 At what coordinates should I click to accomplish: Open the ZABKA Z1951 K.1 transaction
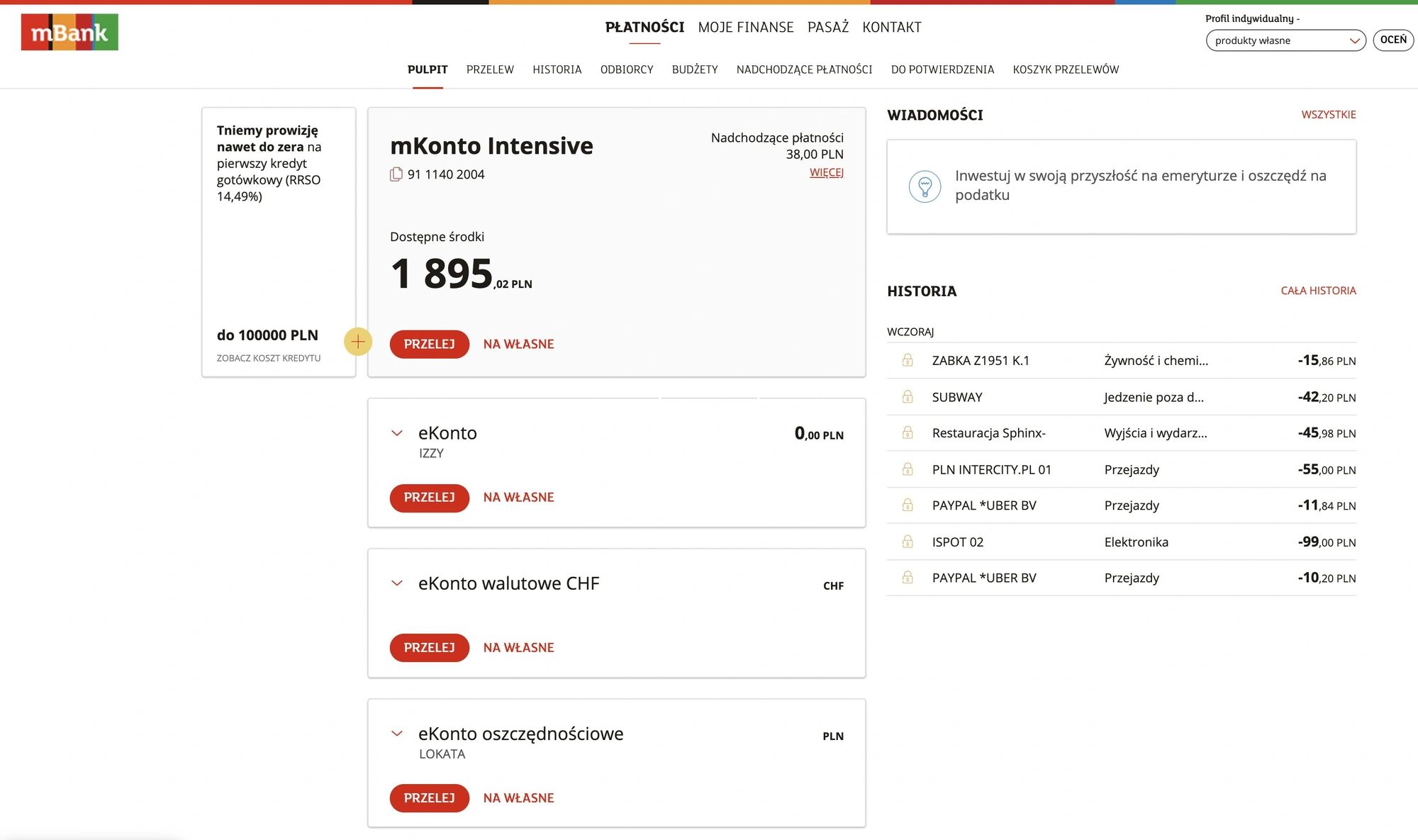(1122, 360)
